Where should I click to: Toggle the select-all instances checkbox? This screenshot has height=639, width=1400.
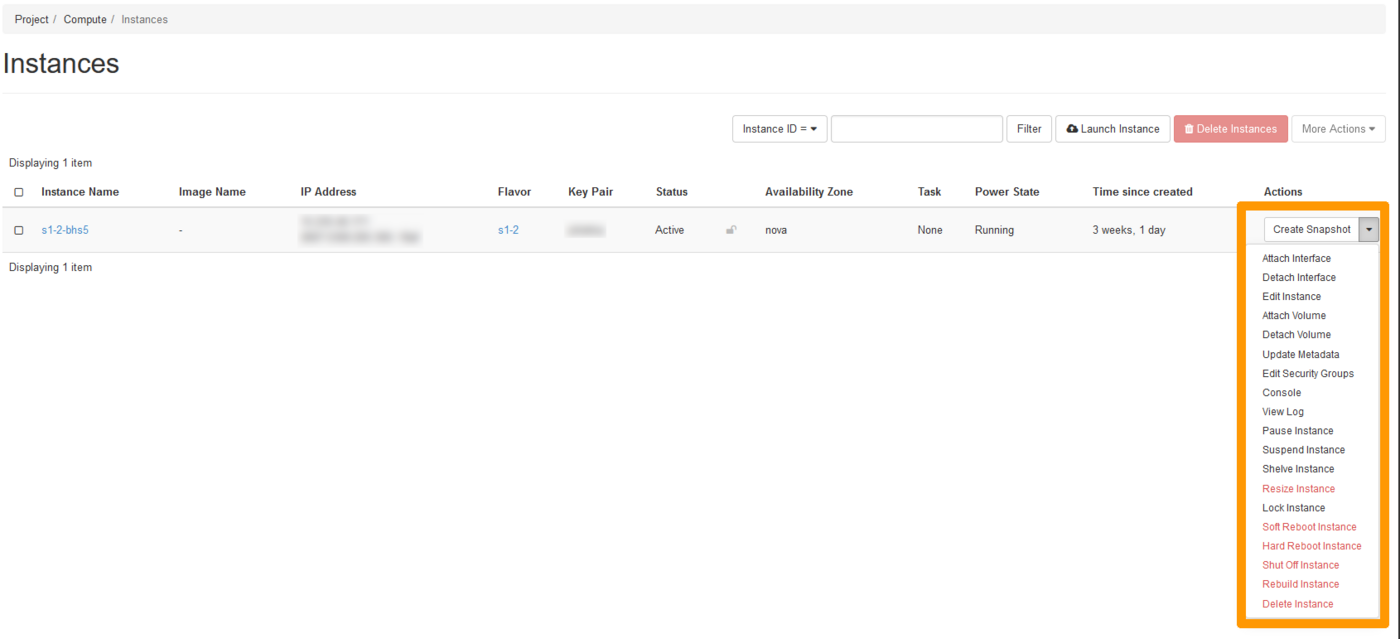19,192
